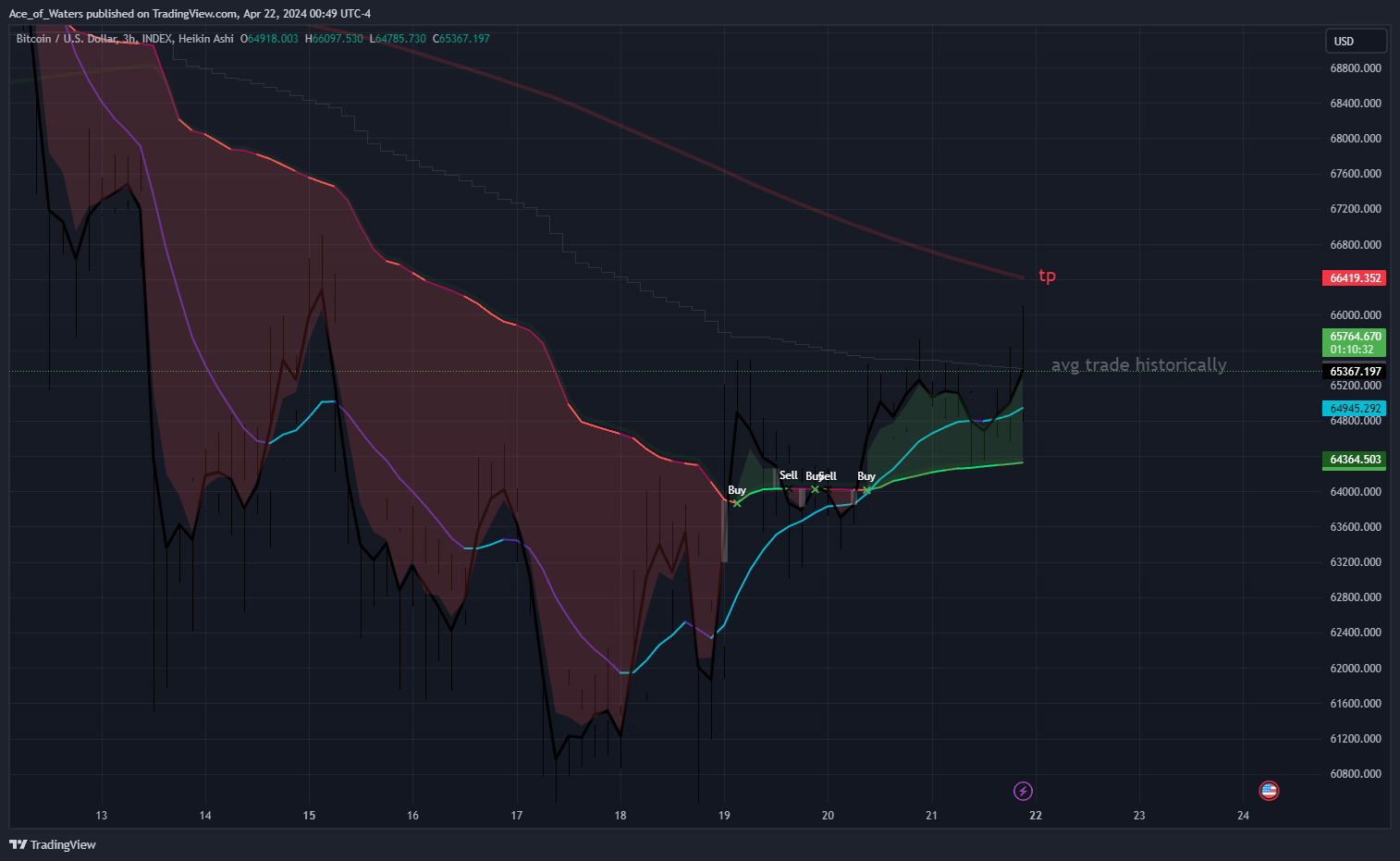This screenshot has height=861, width=1400.
Task: Click the TradingView logo
Action: tap(53, 844)
